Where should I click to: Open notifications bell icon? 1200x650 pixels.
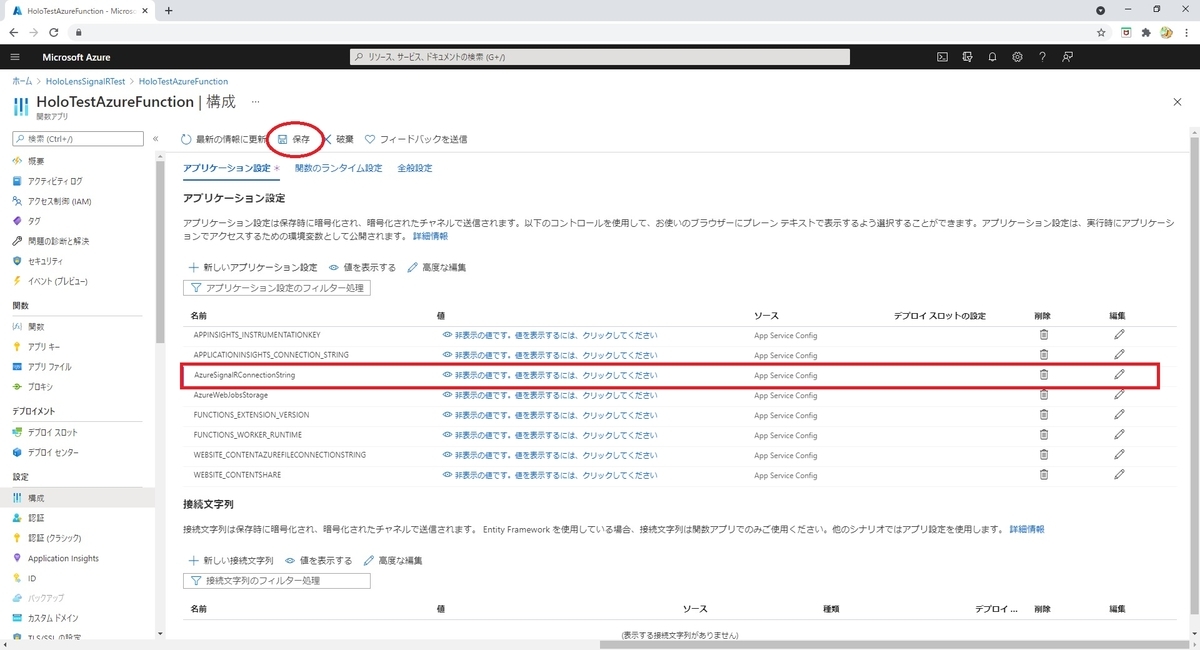coord(992,57)
